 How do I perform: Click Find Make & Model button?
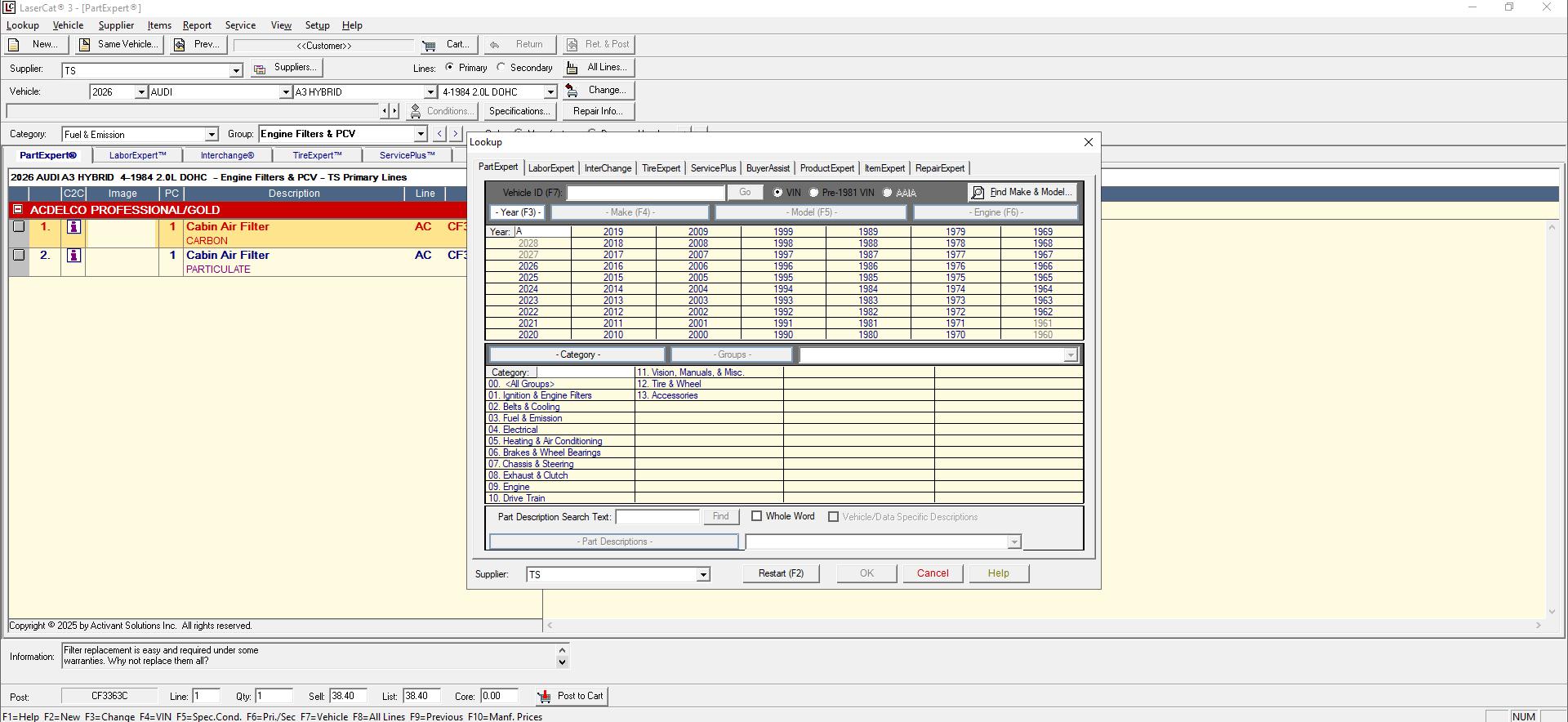click(x=1022, y=193)
